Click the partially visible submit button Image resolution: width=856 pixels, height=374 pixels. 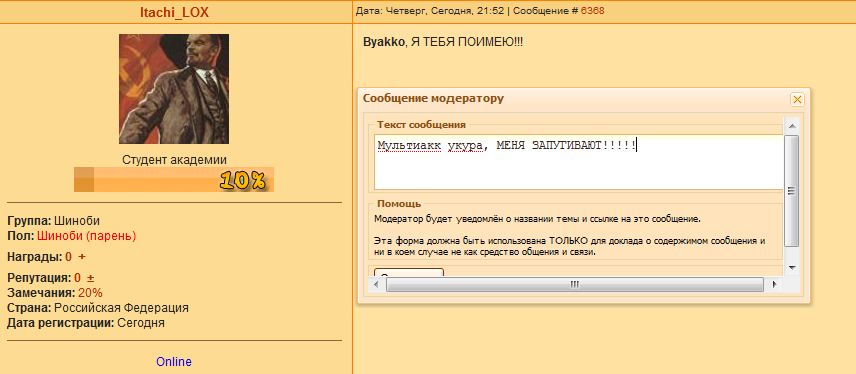click(409, 272)
